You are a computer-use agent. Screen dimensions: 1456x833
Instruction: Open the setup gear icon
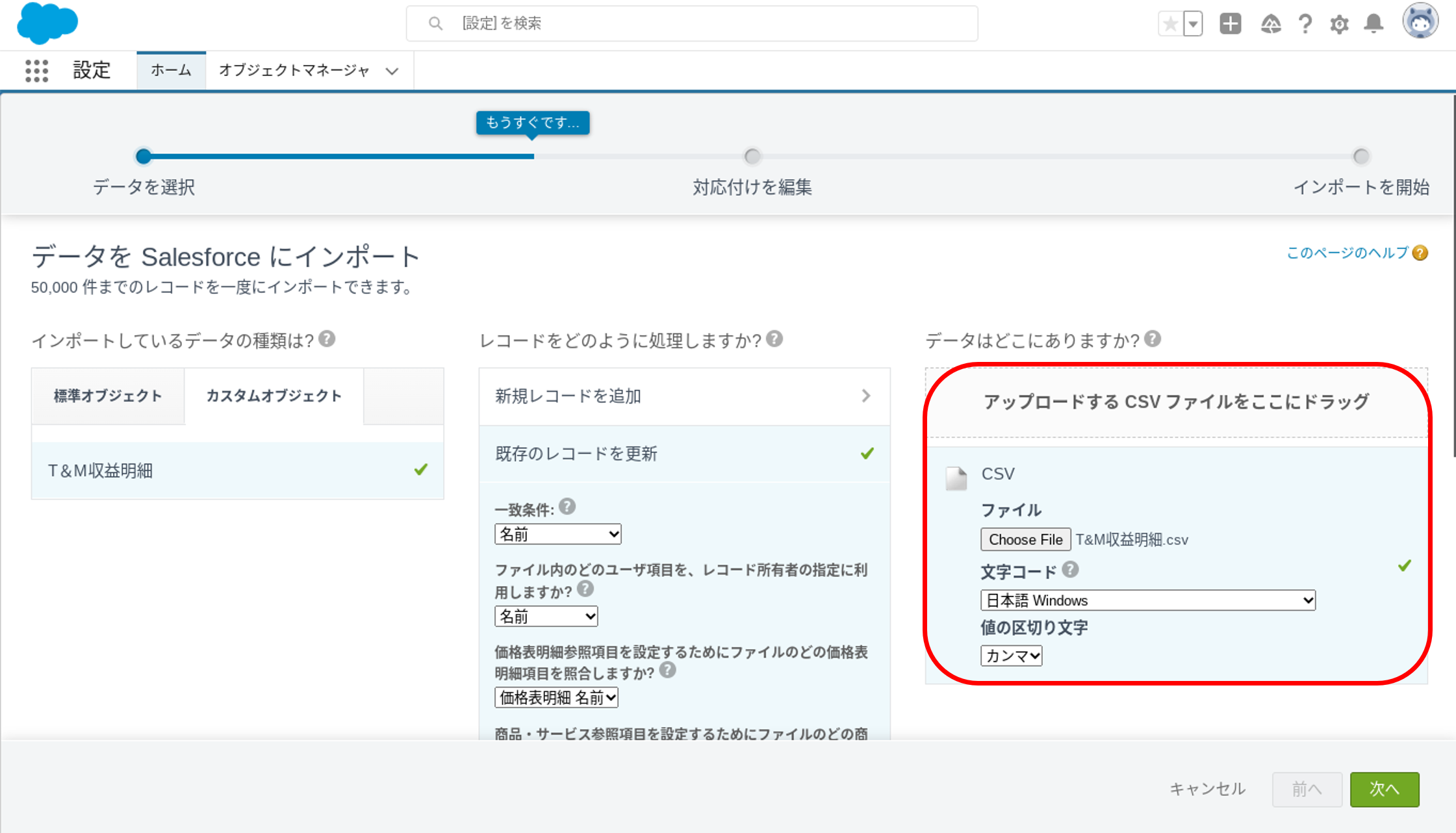click(x=1339, y=25)
